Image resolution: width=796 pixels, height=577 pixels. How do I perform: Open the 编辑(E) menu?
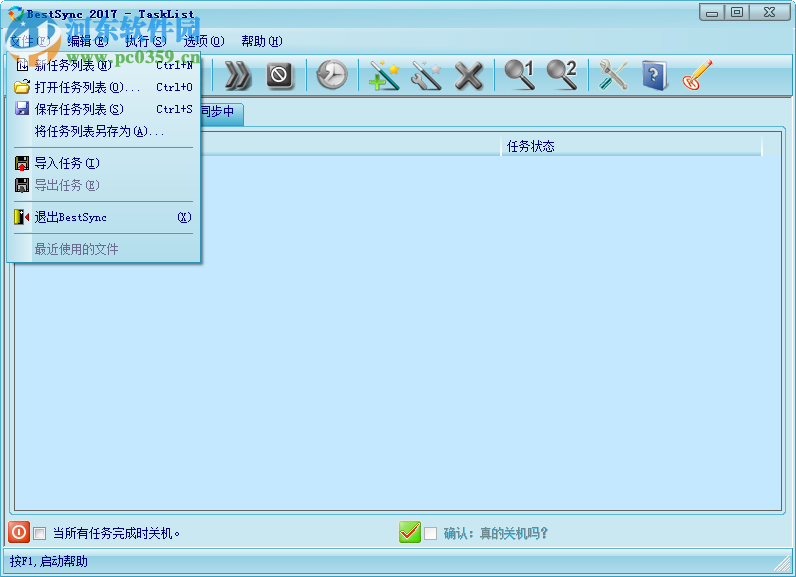coord(88,41)
